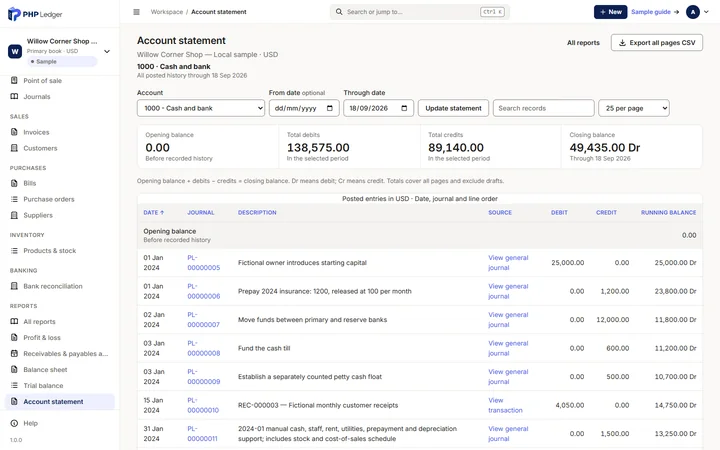This screenshot has width=720, height=450.
Task: Click the From date input field
Action: point(304,108)
